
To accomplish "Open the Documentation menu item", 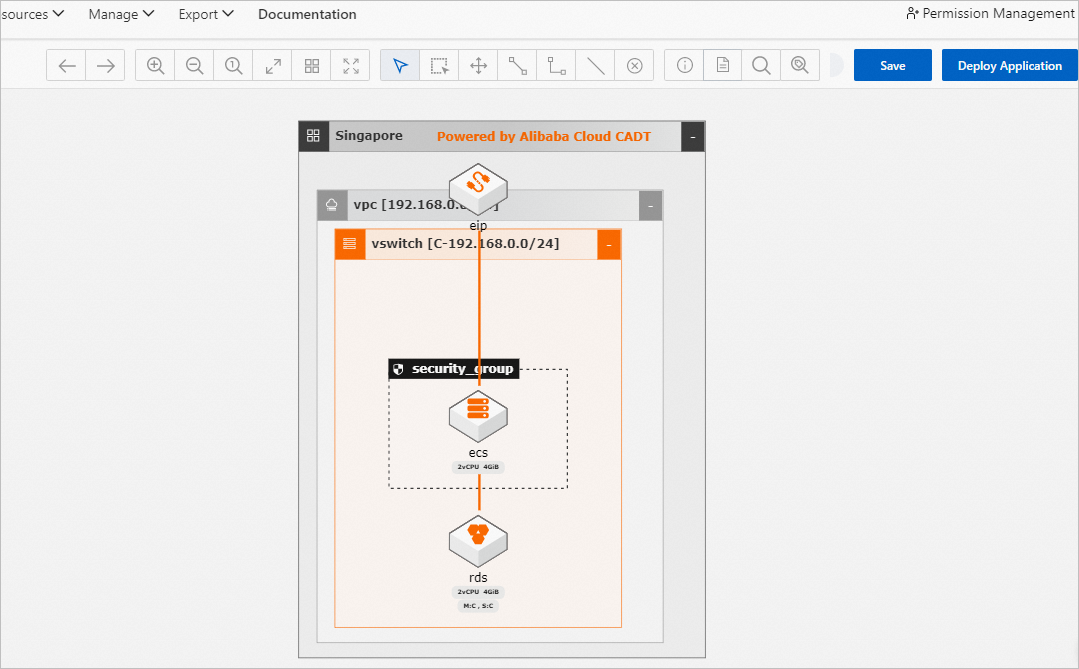I will point(307,14).
